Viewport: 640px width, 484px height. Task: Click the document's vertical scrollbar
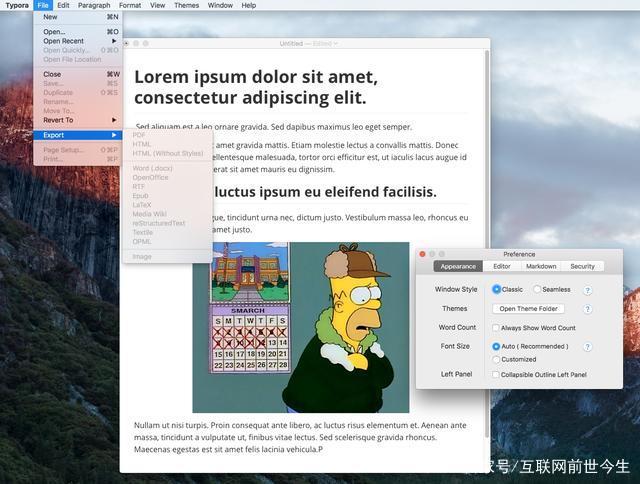pyautogui.click(x=487, y=244)
